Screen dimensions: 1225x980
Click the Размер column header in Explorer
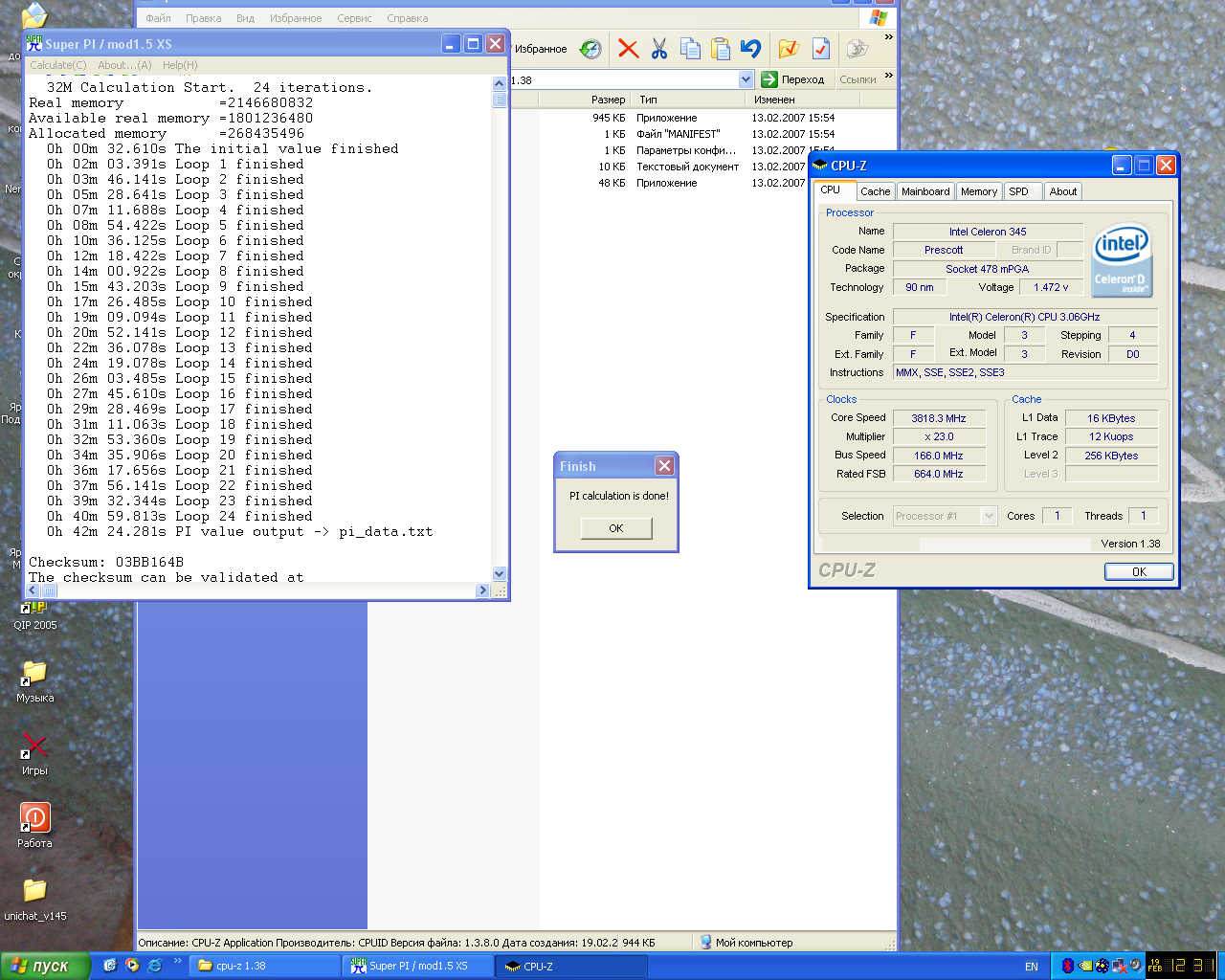coord(584,100)
